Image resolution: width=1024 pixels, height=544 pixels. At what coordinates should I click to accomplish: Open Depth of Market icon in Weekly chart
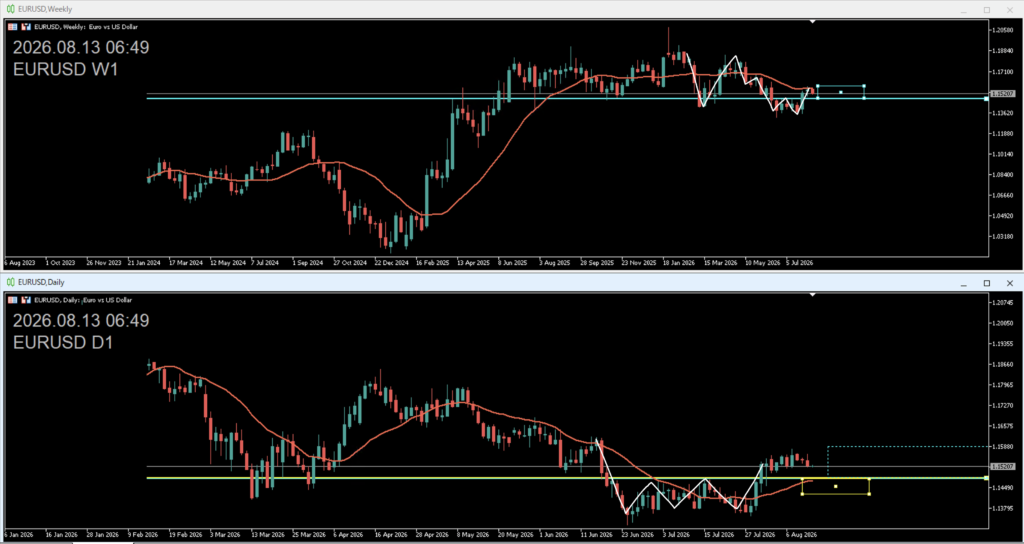click(x=13, y=27)
